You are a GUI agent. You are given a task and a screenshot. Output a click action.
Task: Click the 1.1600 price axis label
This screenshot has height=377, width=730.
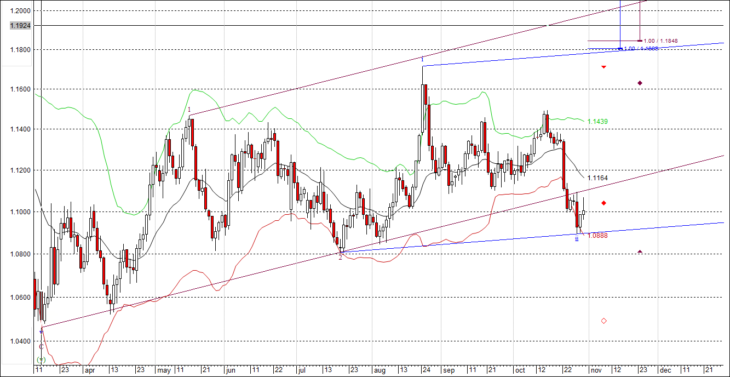(20, 89)
